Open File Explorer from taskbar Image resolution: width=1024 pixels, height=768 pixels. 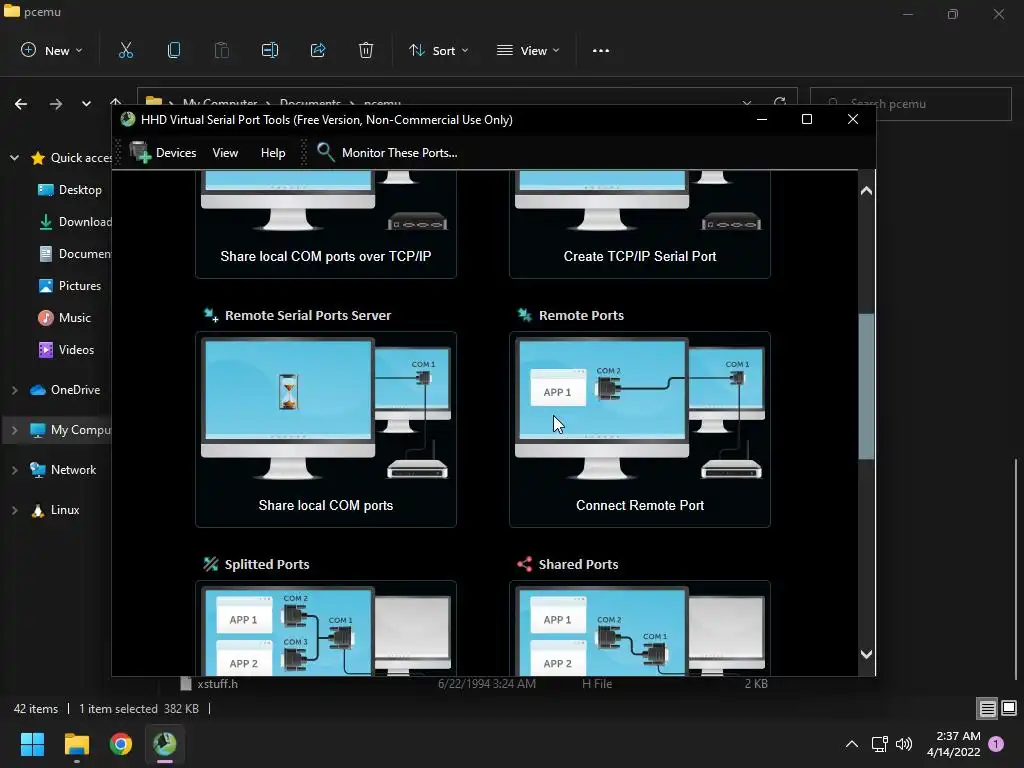pos(76,744)
